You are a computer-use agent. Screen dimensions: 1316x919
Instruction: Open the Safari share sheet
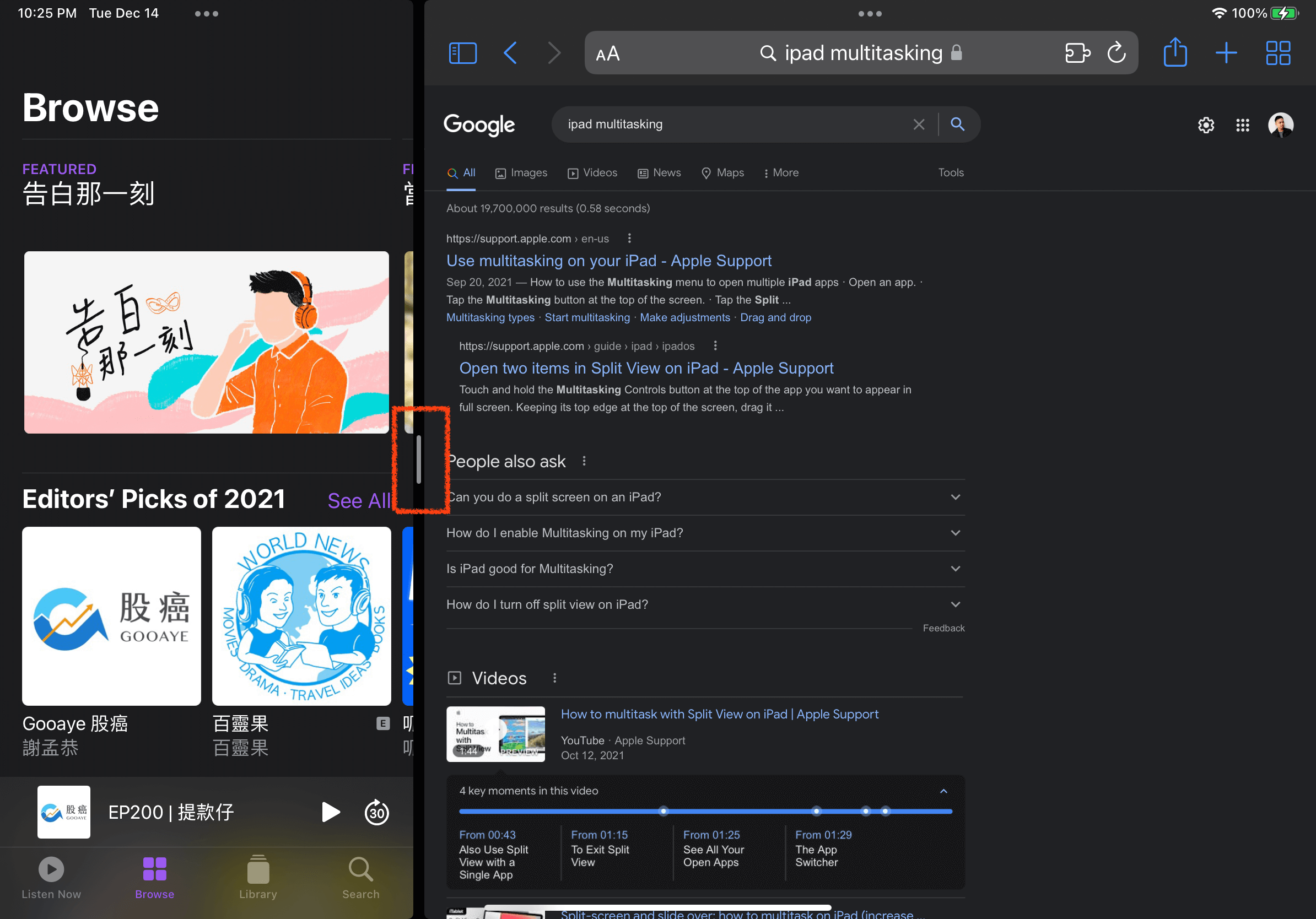pos(1175,52)
